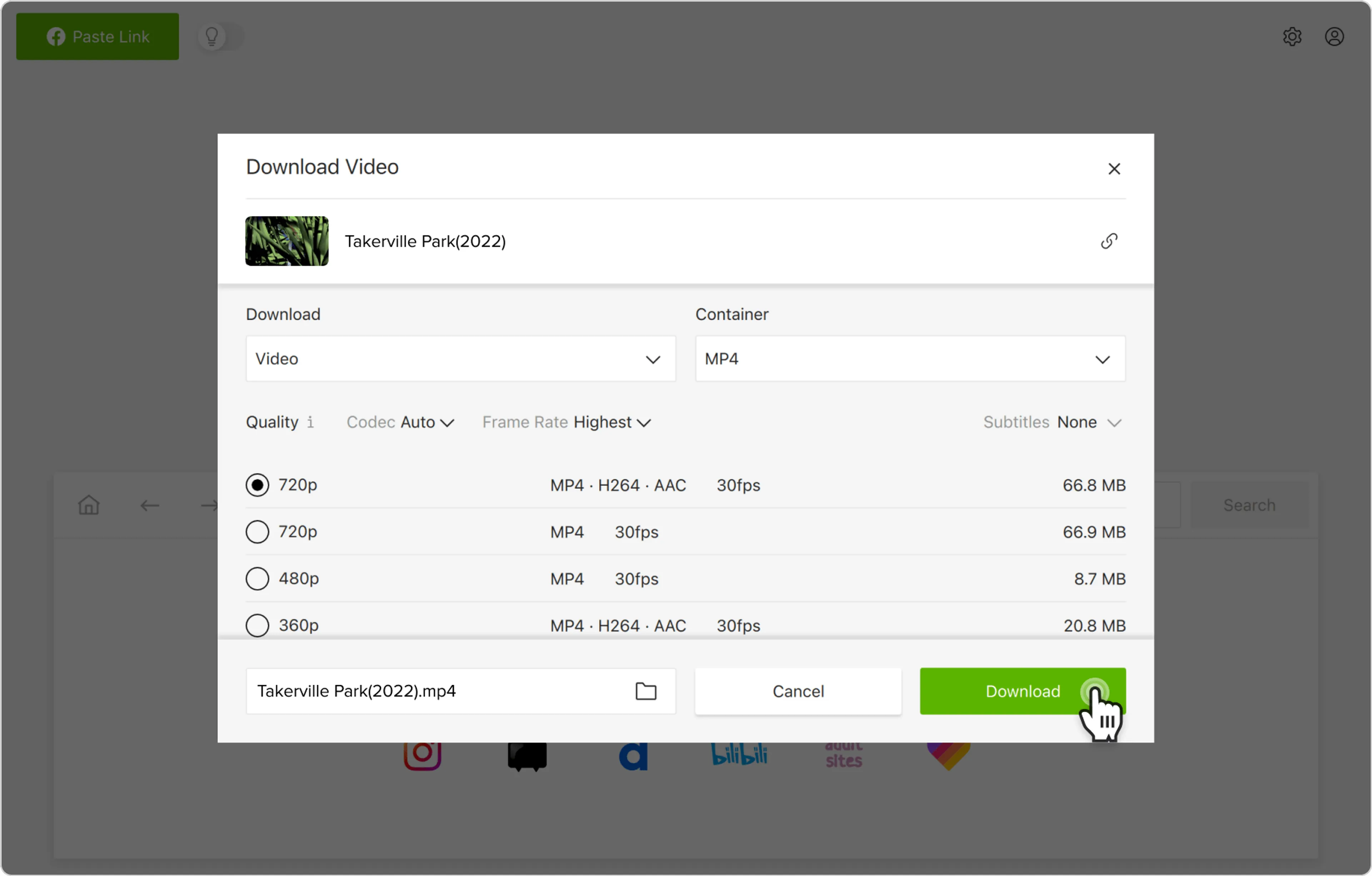Screen dimensions: 1372x876
Task: Open the folder browse icon in filename field
Action: [x=646, y=691]
